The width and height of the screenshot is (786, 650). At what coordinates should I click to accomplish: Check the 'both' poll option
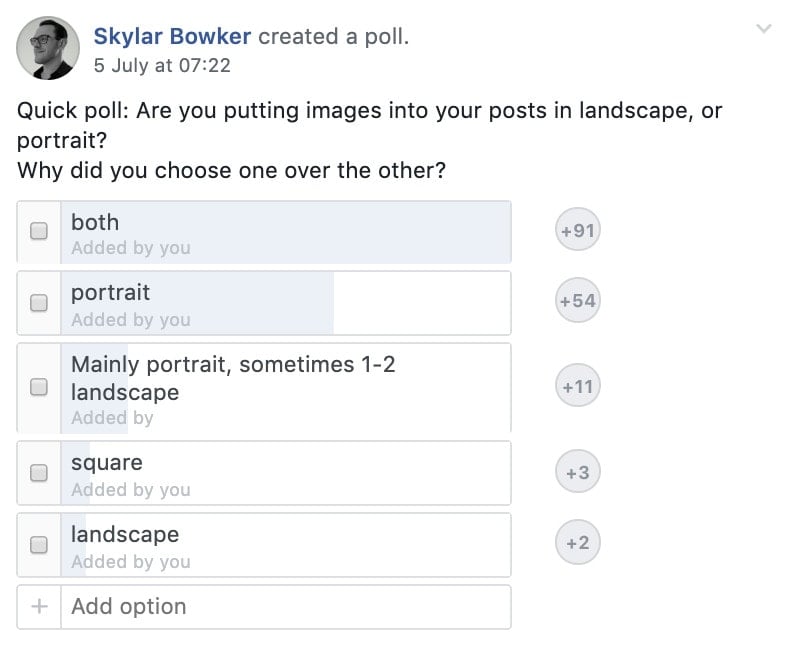click(39, 231)
